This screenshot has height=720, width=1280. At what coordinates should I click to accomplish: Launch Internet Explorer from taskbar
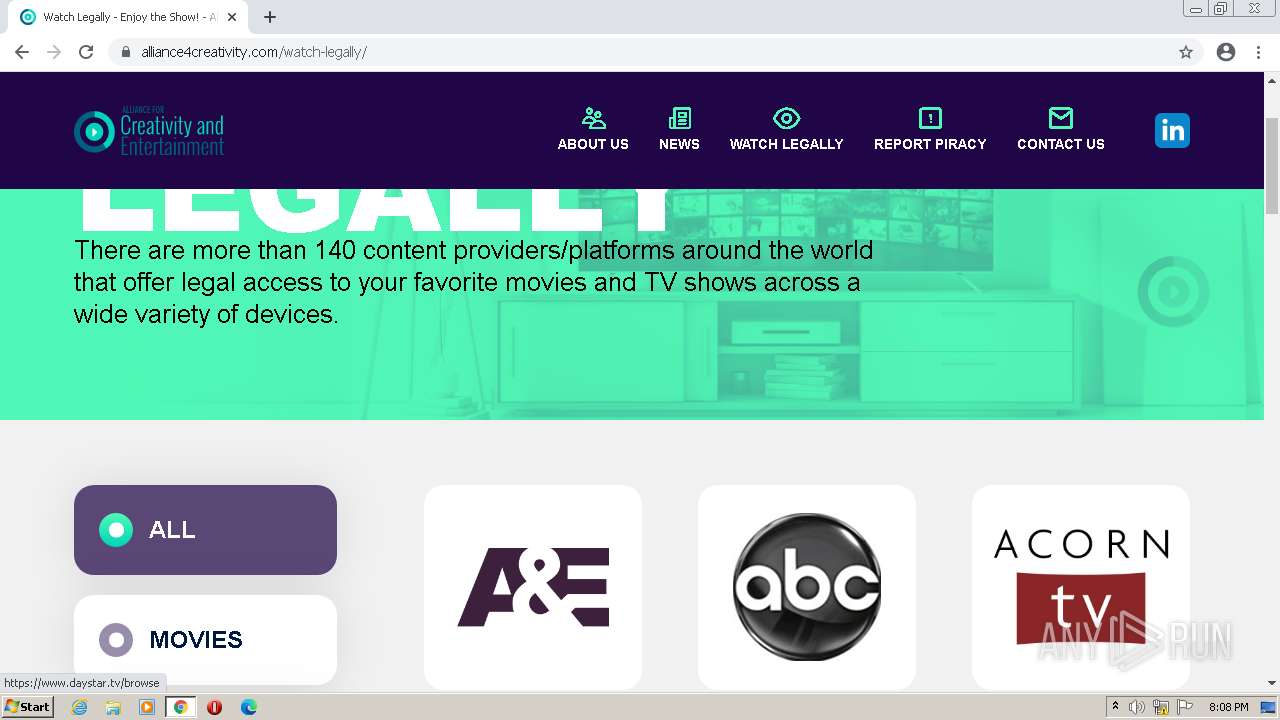pyautogui.click(x=80, y=707)
